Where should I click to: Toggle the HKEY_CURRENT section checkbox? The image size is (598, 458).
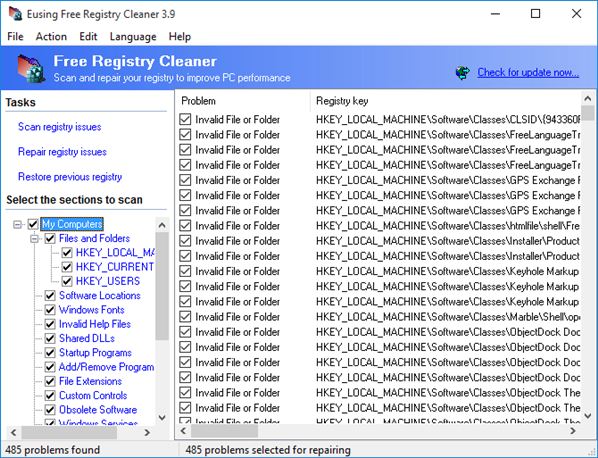[x=67, y=267]
